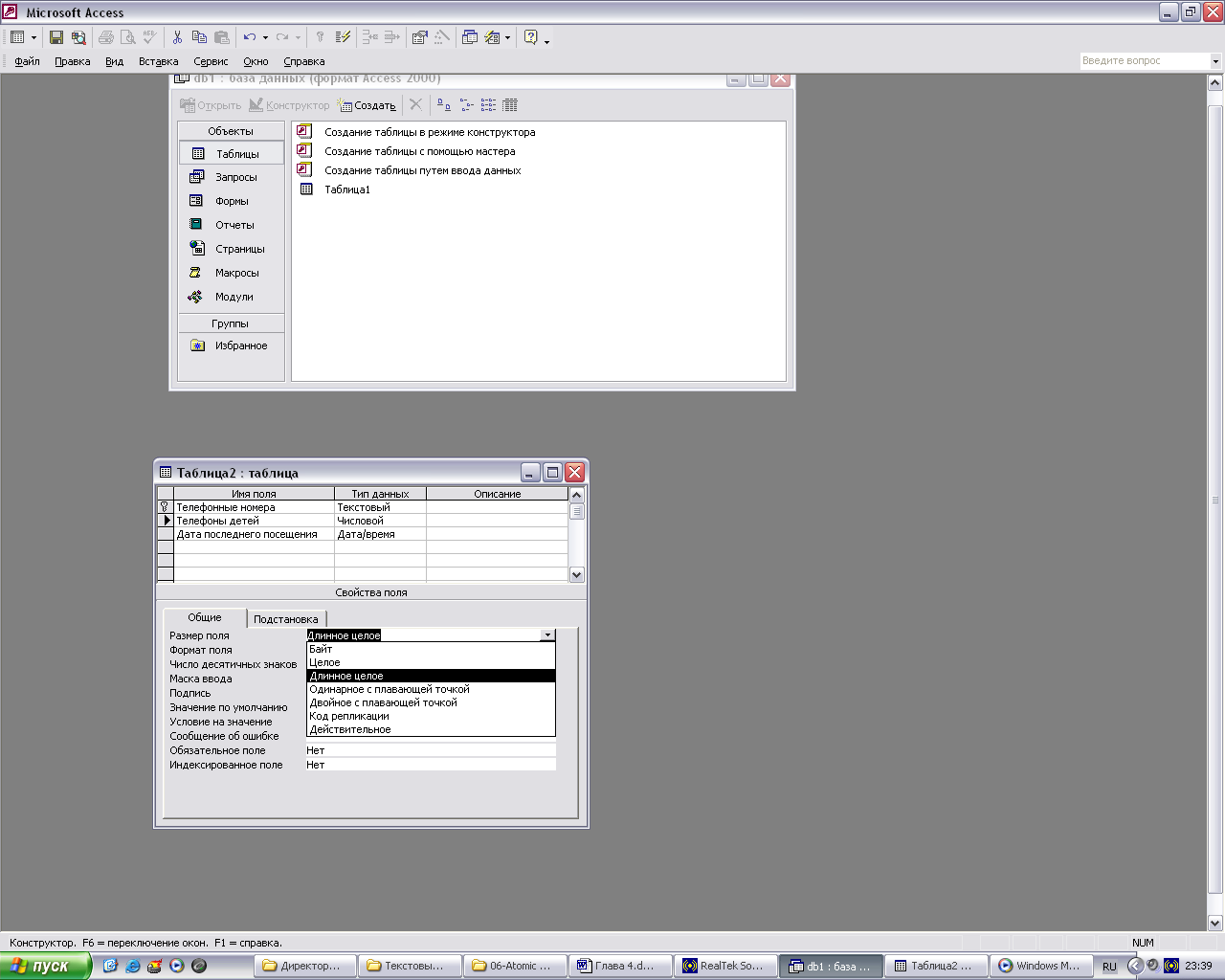Switch to Глава 4.d... taskbar window
The image size is (1225, 980).
(620, 966)
